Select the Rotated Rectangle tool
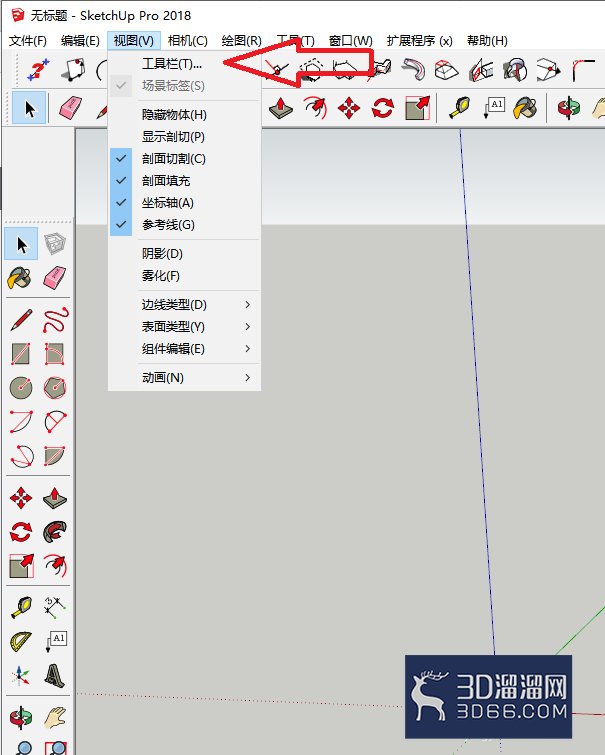 pyautogui.click(x=54, y=354)
